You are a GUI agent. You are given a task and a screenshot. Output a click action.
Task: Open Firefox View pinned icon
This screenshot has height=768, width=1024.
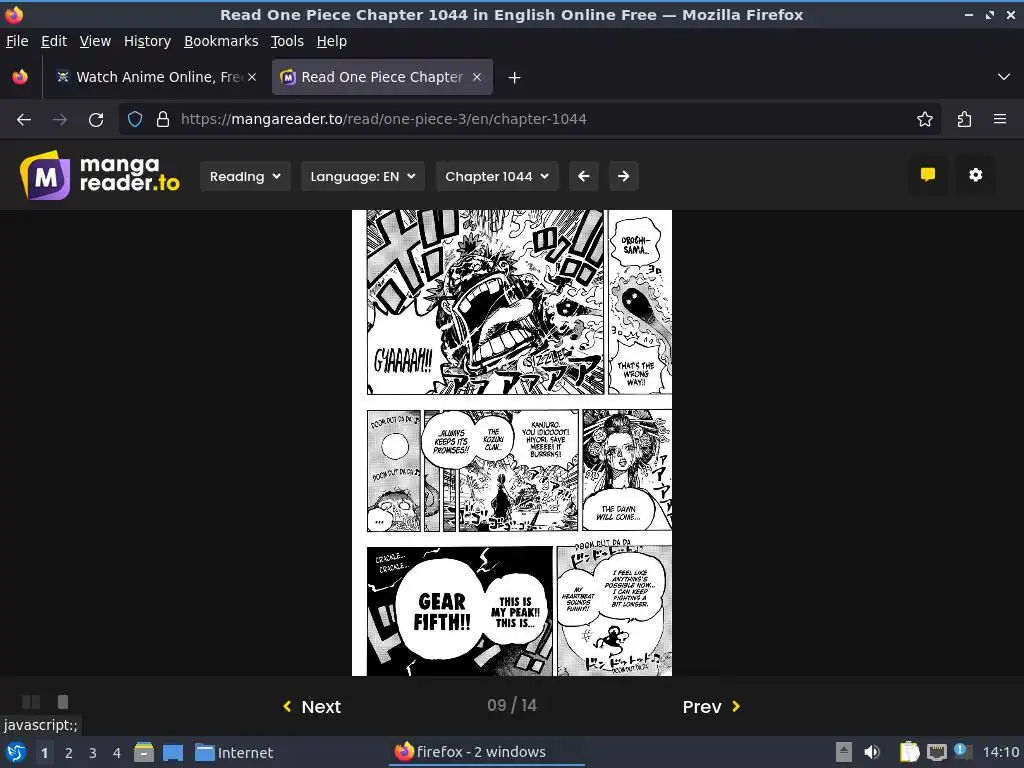20,77
